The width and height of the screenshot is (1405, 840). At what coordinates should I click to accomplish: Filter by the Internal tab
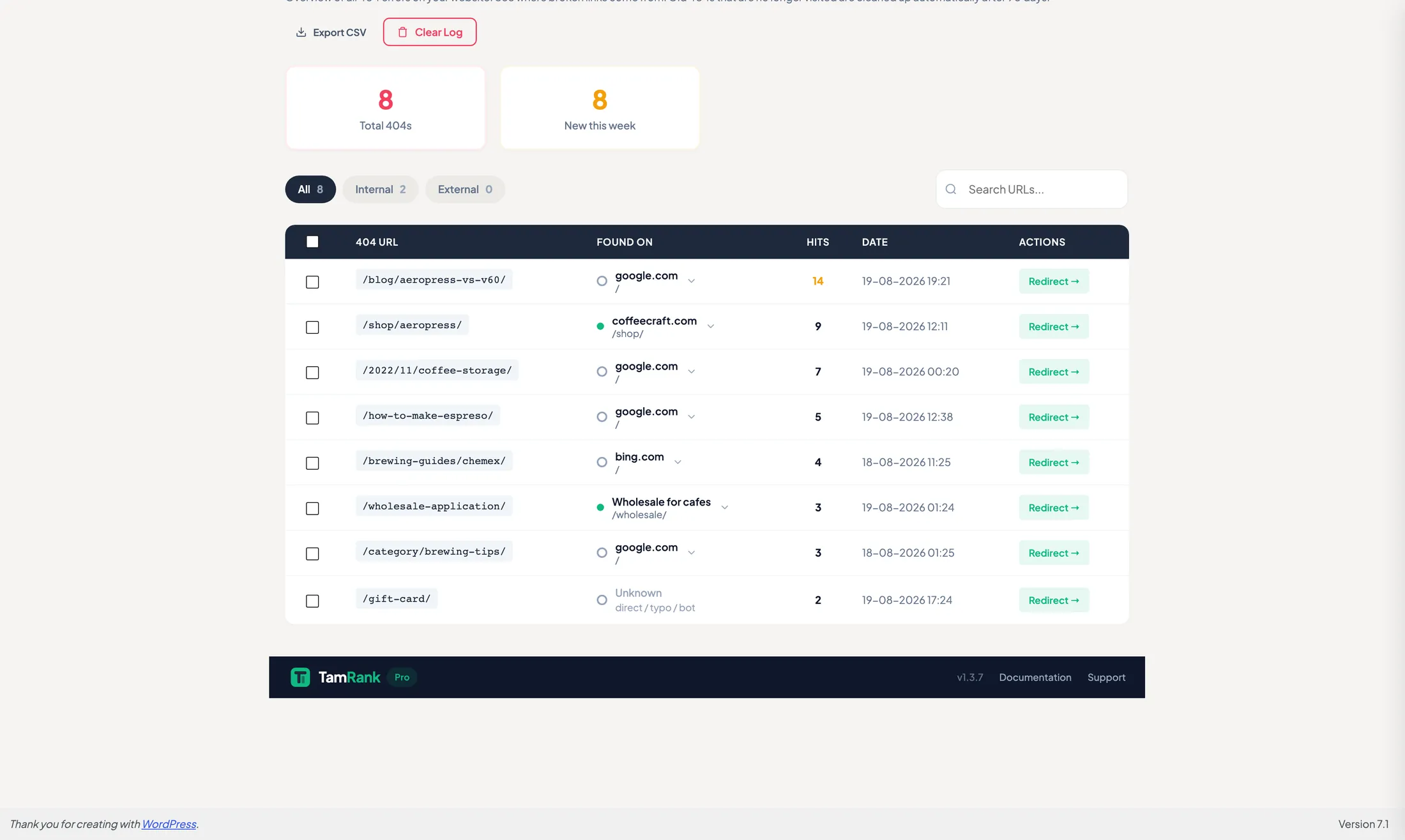pos(380,190)
